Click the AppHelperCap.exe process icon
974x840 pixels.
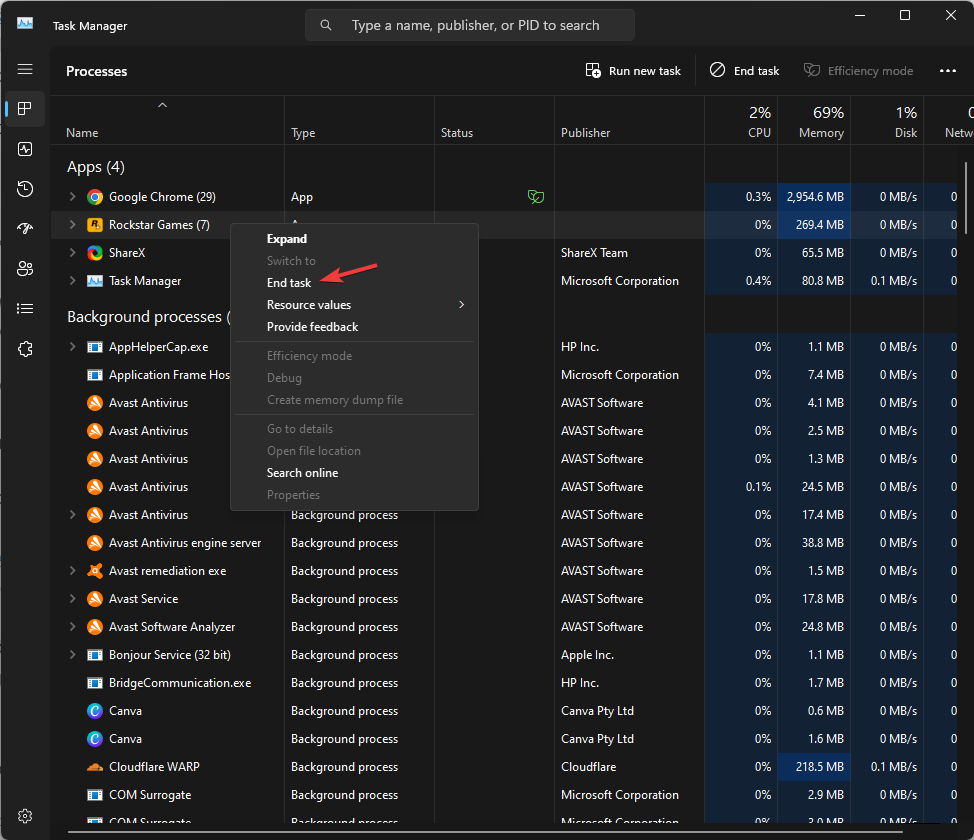[95, 347]
